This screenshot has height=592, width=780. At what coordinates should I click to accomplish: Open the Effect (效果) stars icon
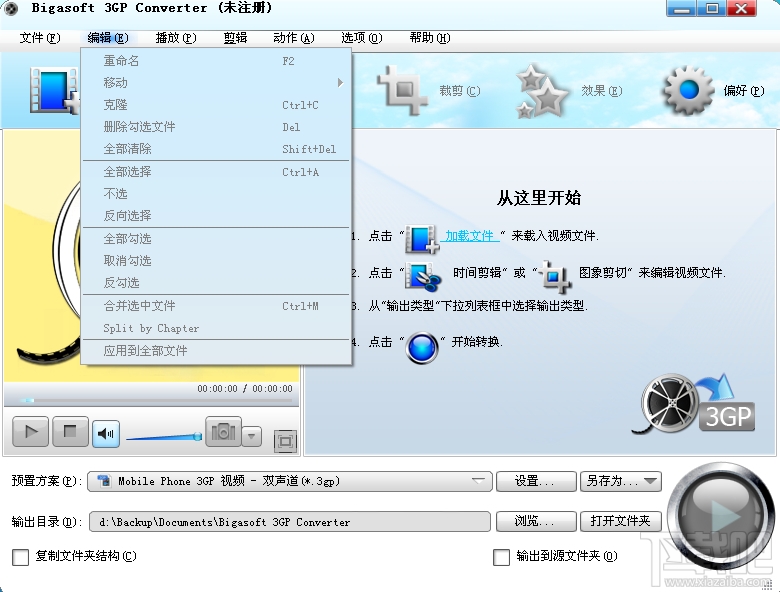click(541, 92)
